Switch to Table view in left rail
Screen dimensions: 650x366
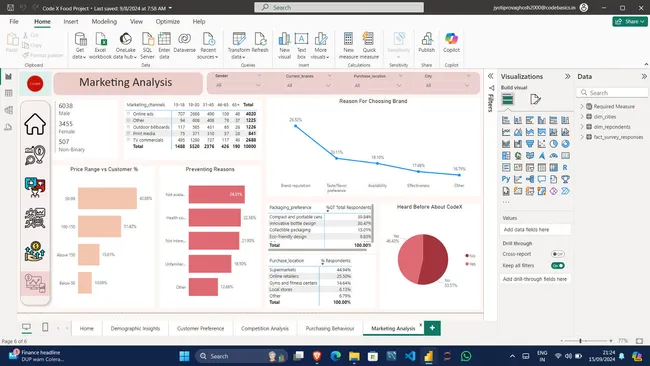[x=8, y=93]
